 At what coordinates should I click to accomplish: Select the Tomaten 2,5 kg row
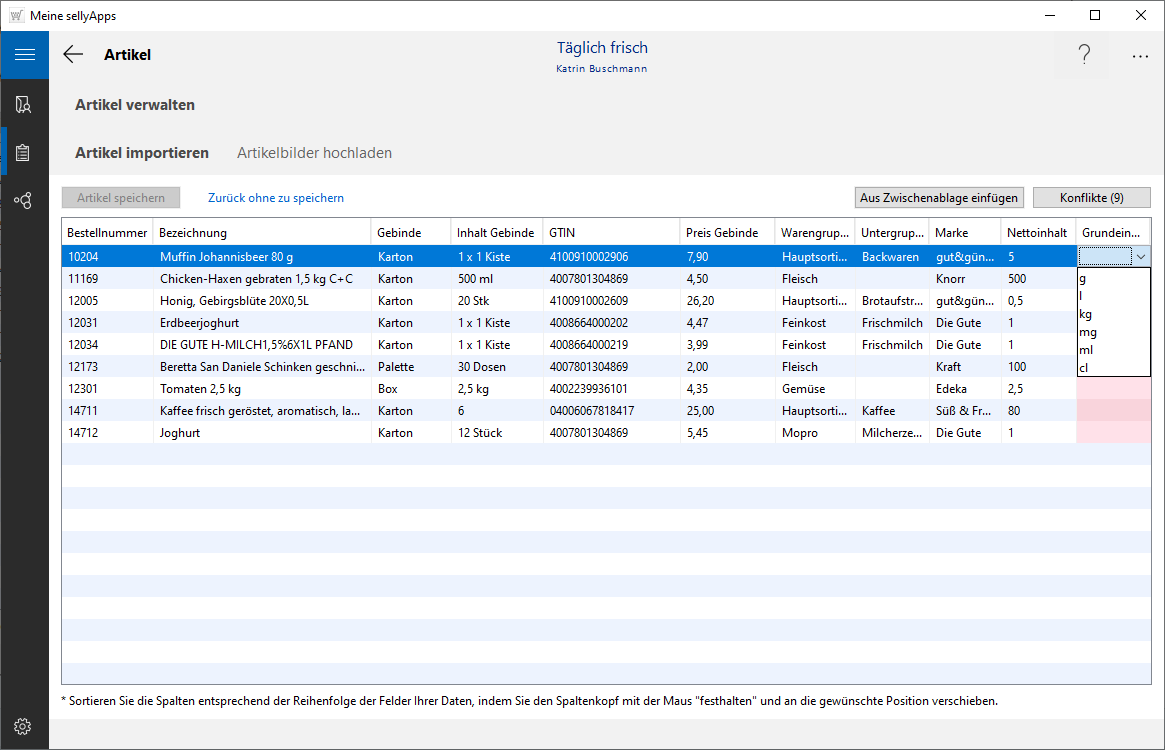(x=200, y=389)
